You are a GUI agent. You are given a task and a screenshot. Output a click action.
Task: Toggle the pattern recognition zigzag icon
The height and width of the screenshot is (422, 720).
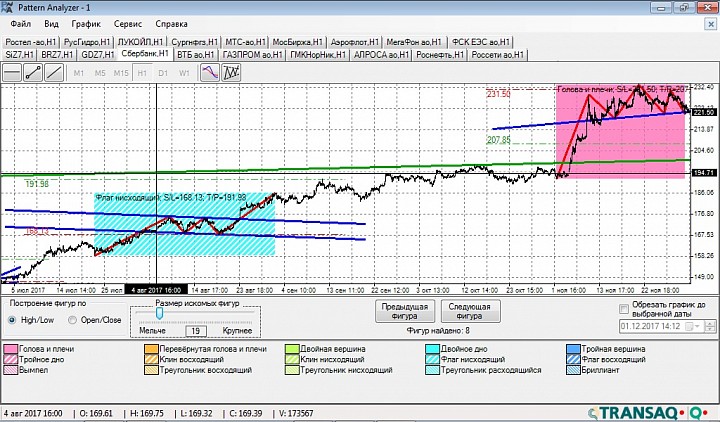click(x=231, y=73)
